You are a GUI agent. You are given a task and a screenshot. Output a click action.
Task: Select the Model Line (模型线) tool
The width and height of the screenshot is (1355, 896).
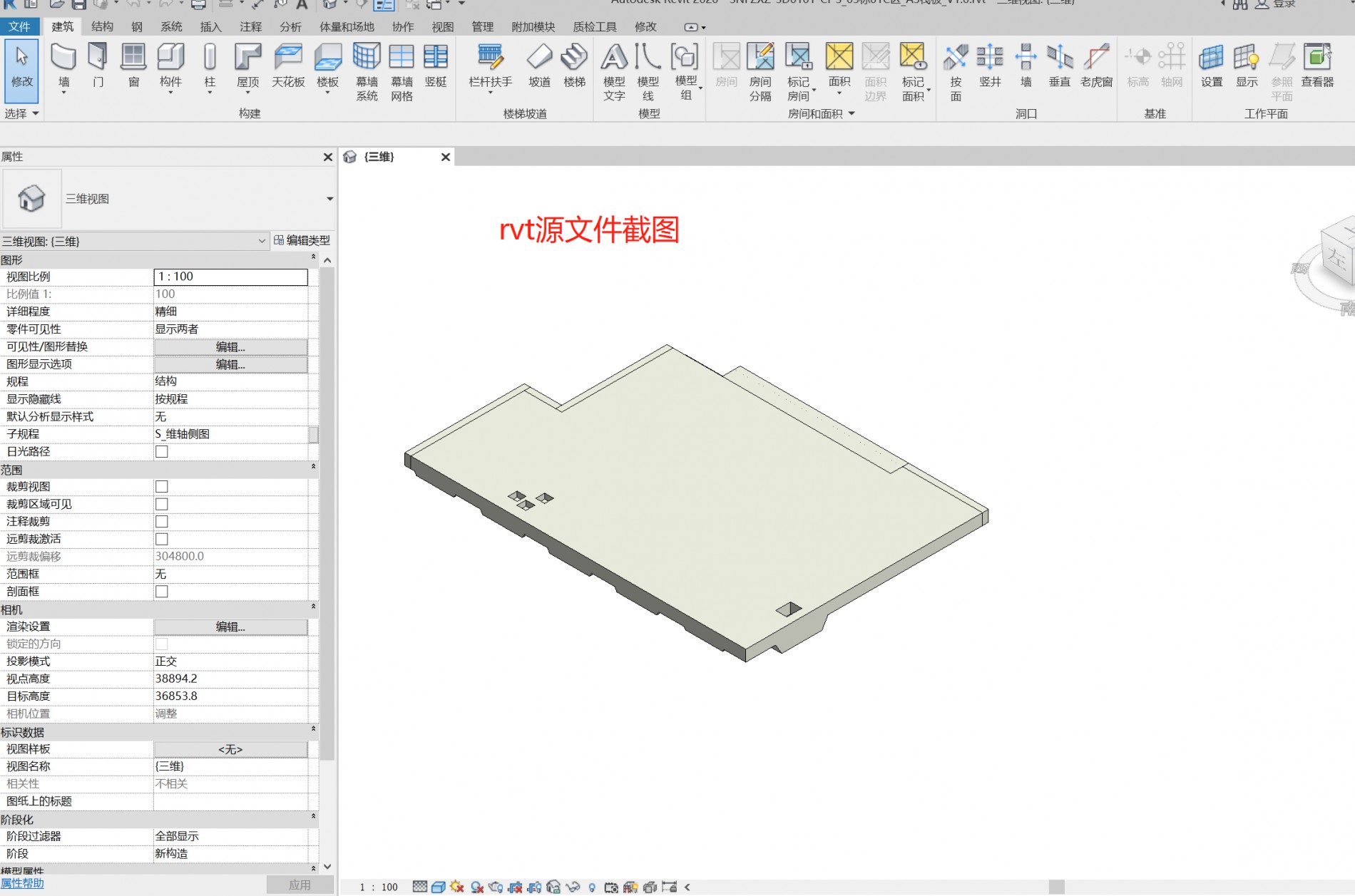pyautogui.click(x=648, y=71)
